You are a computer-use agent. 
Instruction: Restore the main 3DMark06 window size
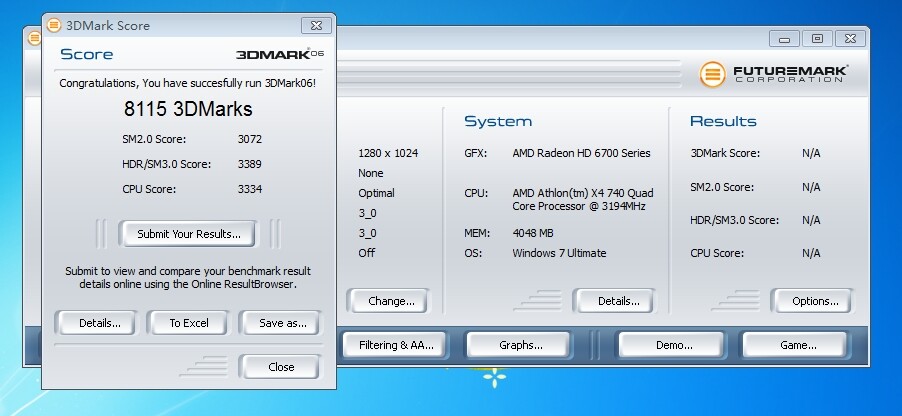817,39
